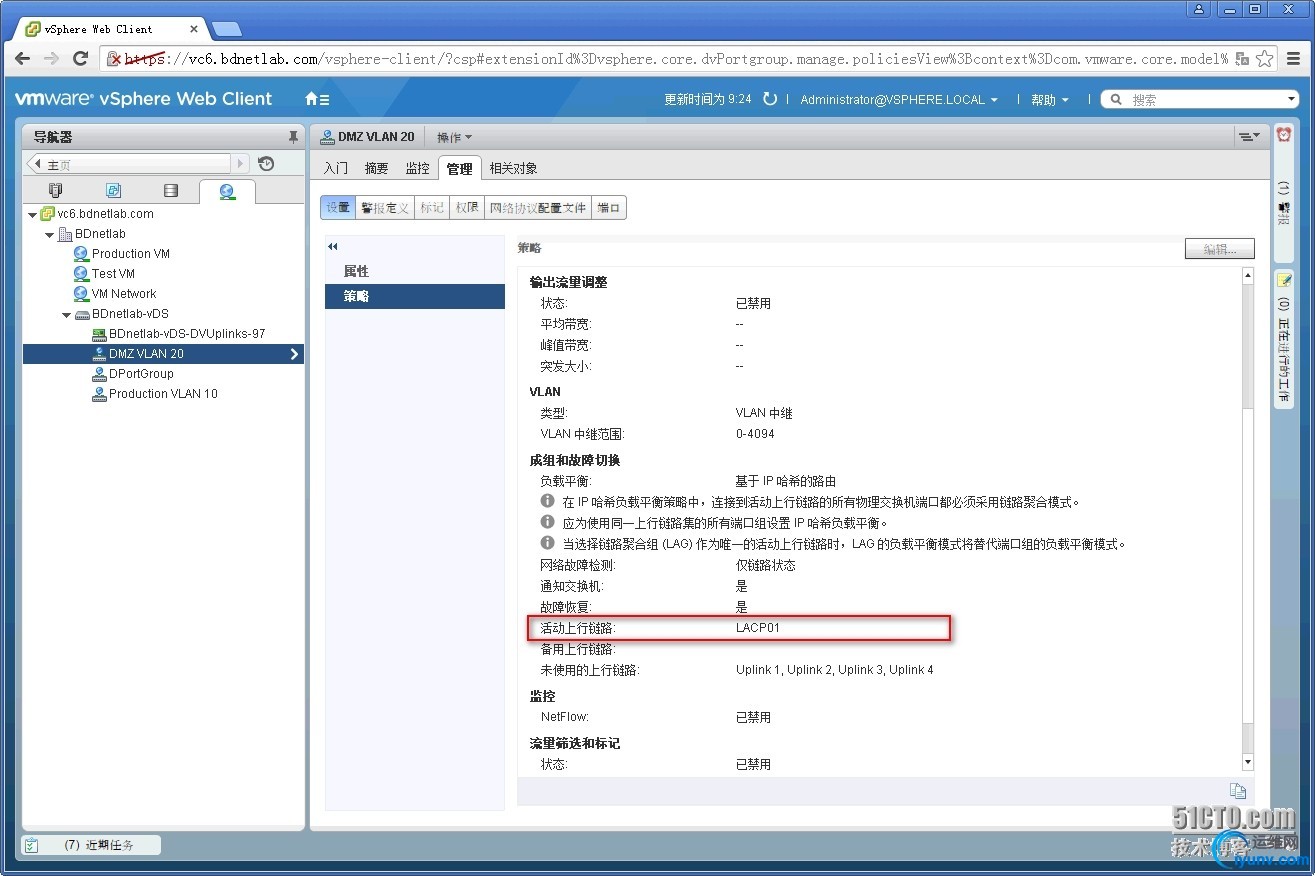
Task: Open the 摘要 tab
Action: 377,168
